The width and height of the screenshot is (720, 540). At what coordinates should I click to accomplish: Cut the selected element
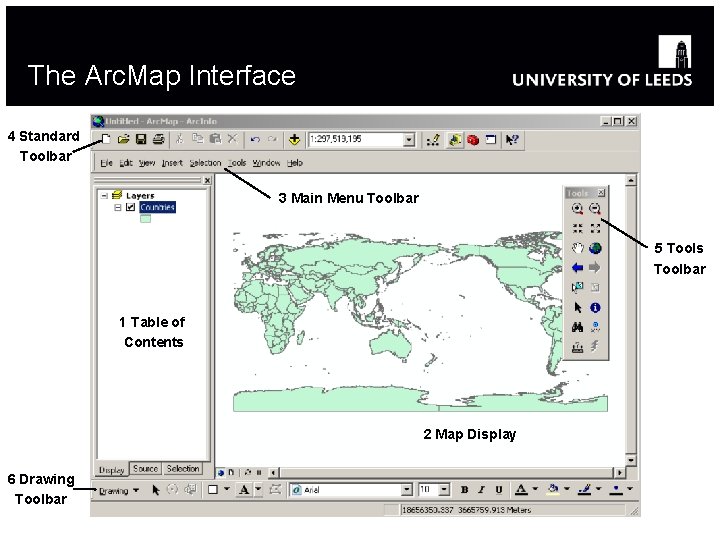tap(180, 139)
